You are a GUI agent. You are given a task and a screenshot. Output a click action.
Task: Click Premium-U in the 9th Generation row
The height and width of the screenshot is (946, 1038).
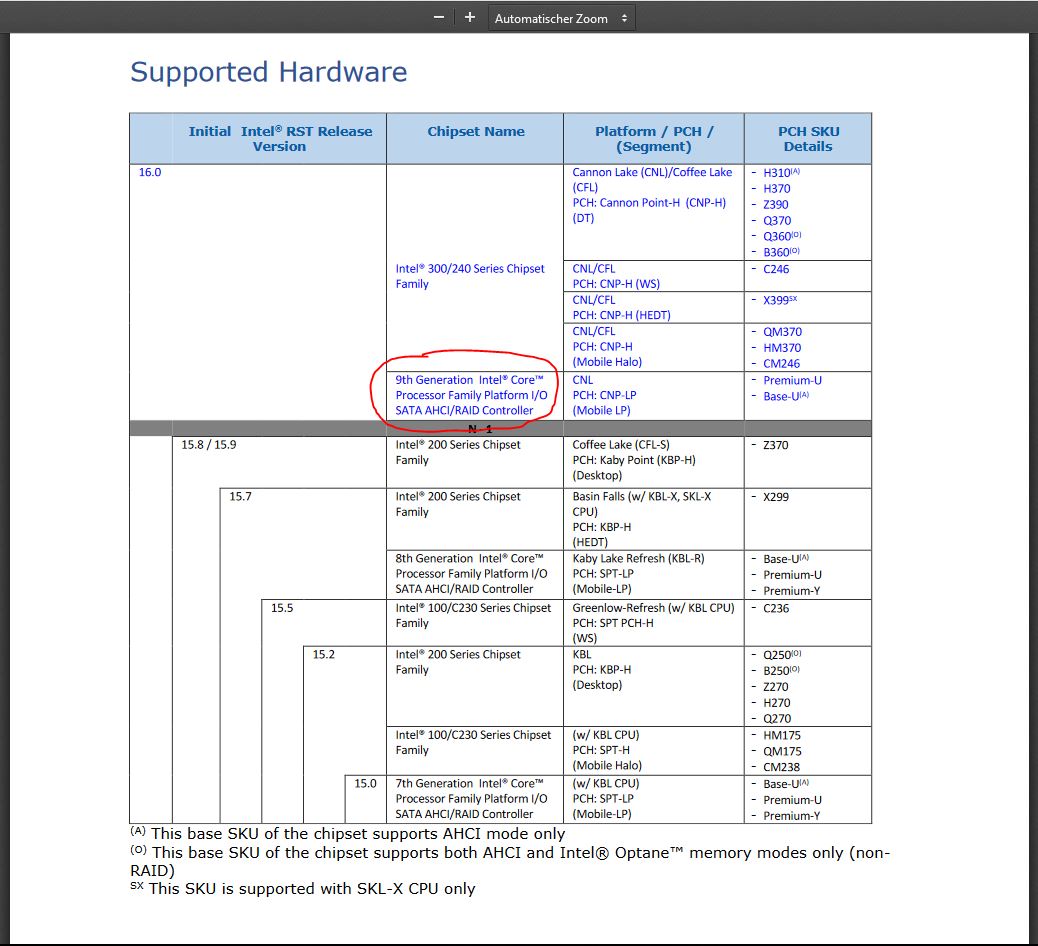(792, 381)
